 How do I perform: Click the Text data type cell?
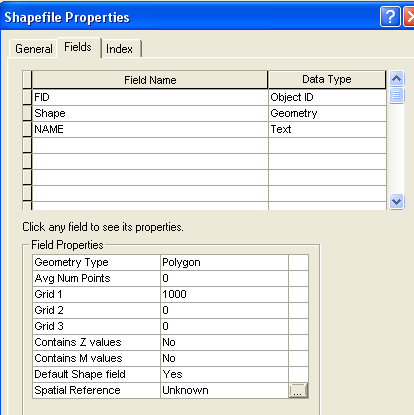click(x=327, y=129)
